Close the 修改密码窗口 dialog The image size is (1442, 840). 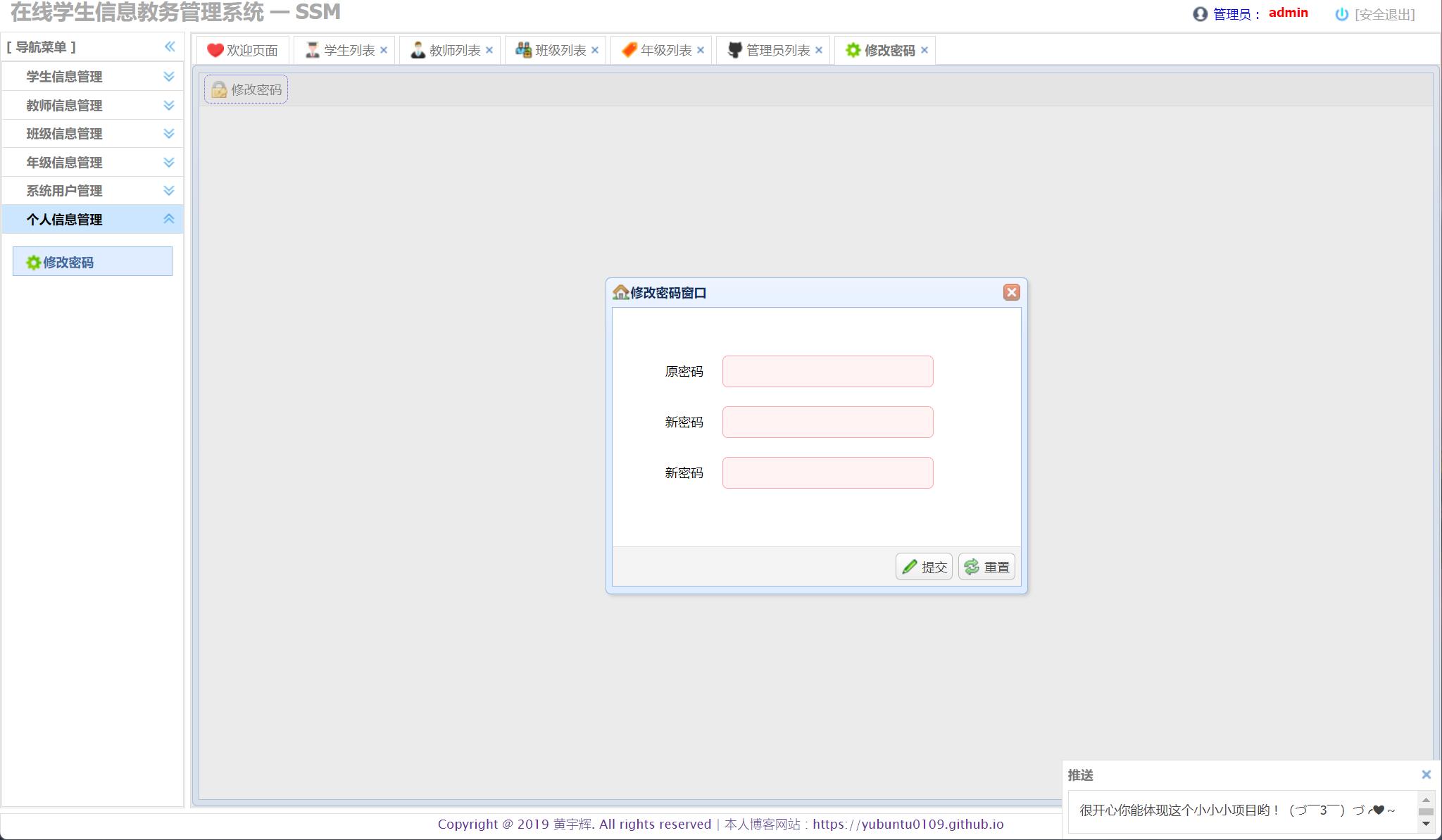coord(1011,292)
